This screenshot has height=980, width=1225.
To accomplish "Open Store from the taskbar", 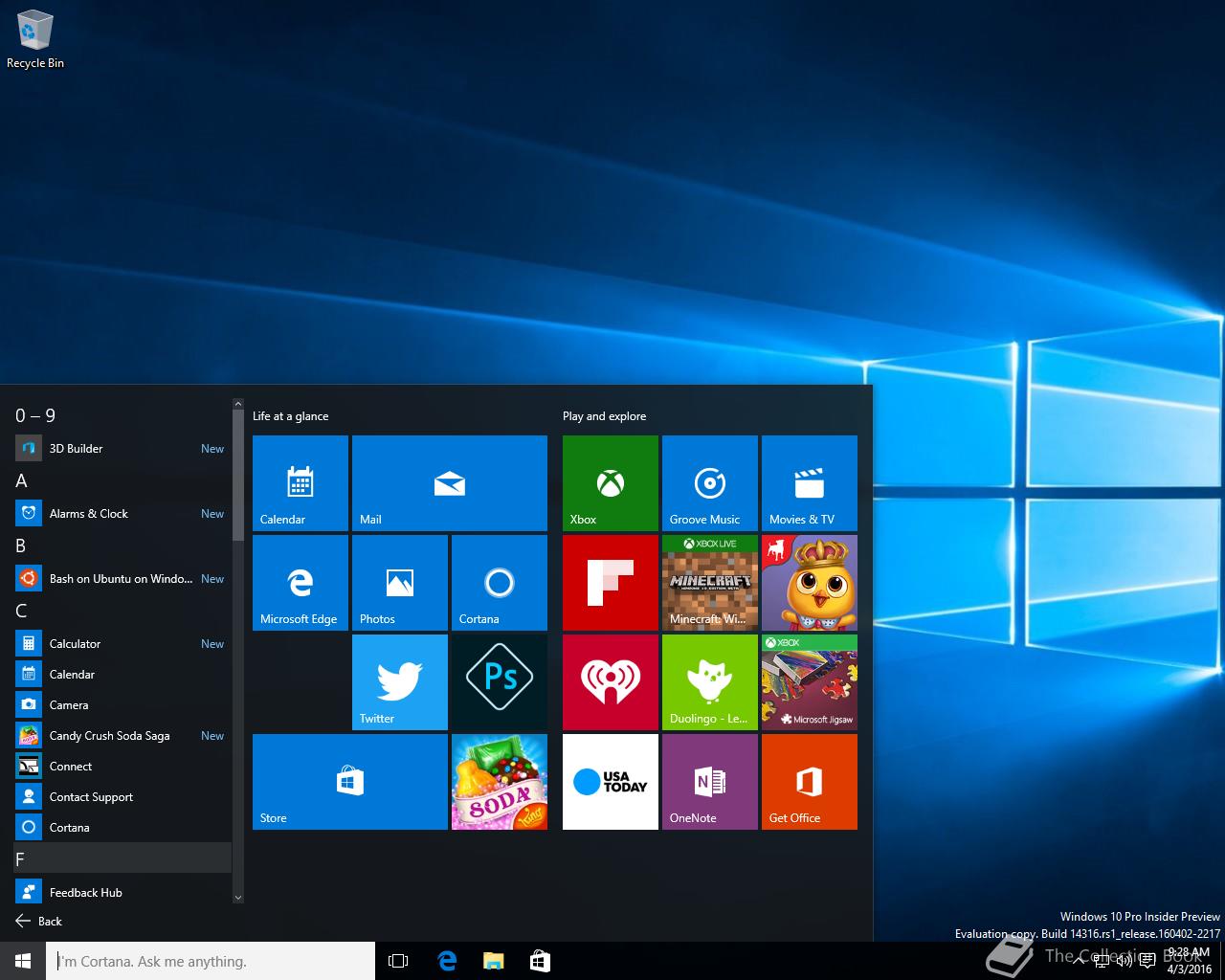I will [x=540, y=961].
